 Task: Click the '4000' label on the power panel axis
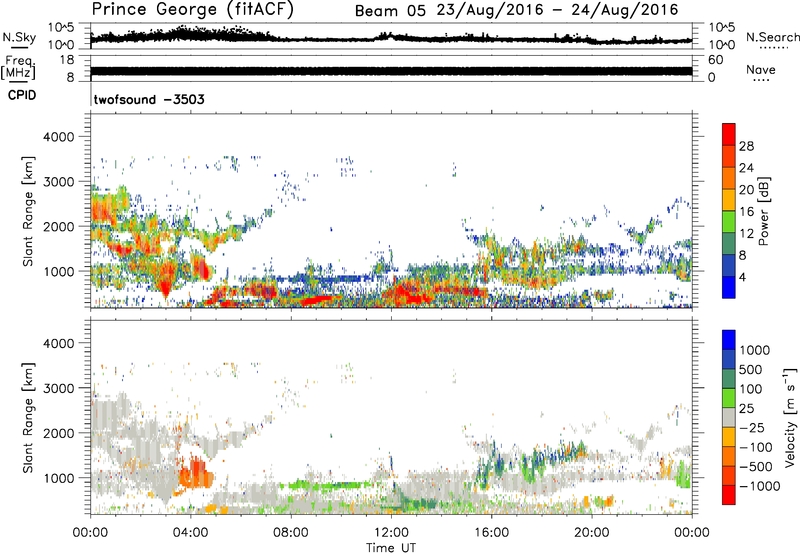58,137
